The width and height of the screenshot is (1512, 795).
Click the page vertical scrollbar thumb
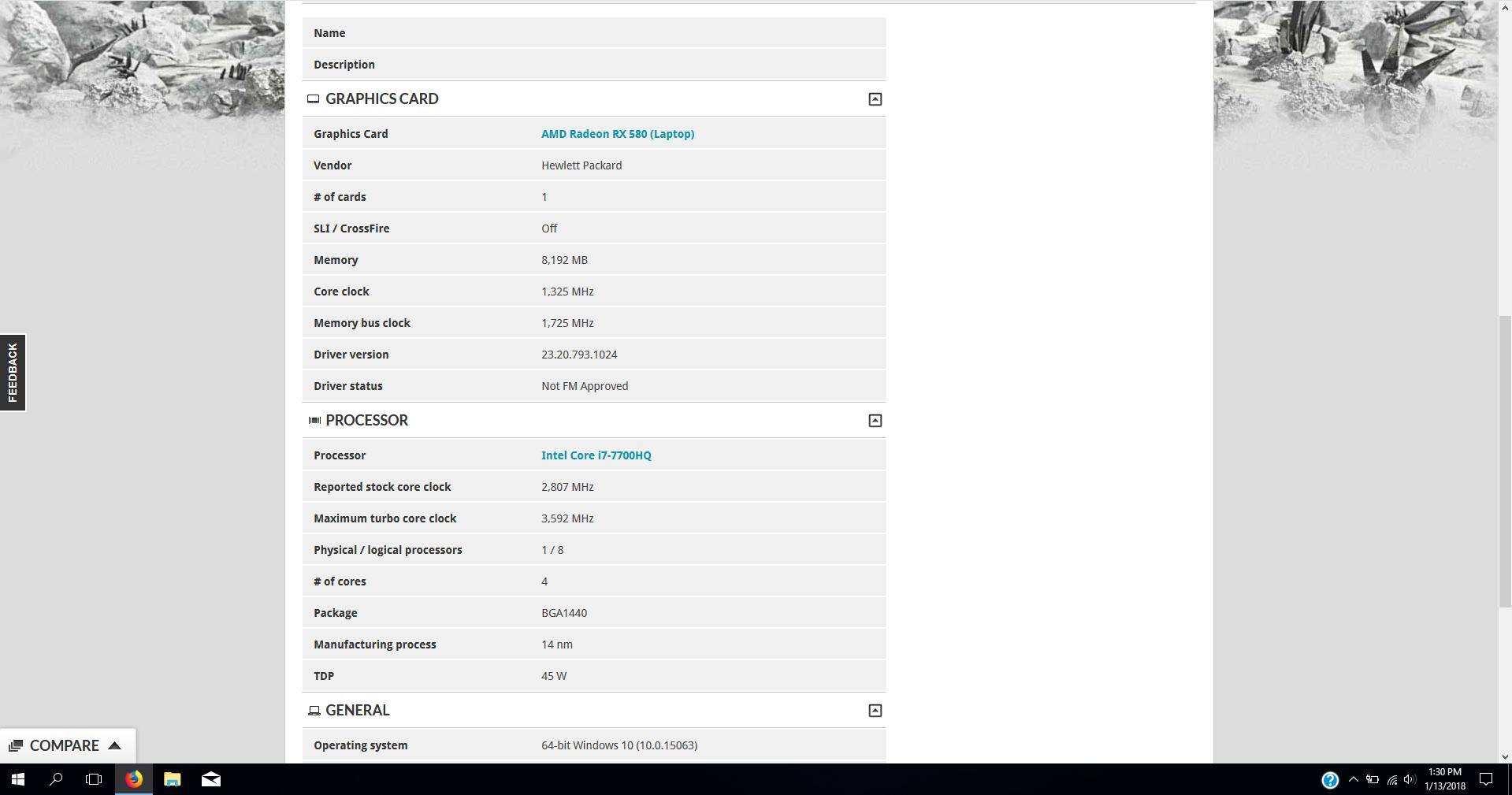1505,461
